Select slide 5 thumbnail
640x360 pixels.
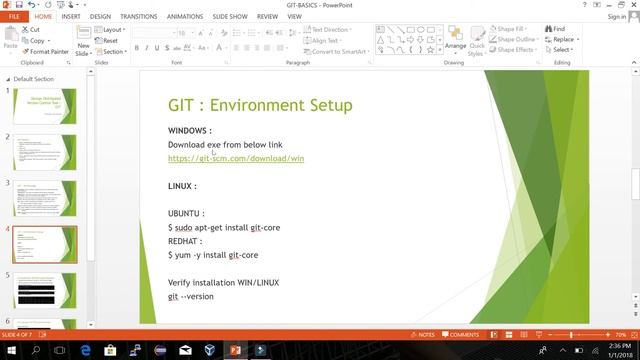click(44, 291)
